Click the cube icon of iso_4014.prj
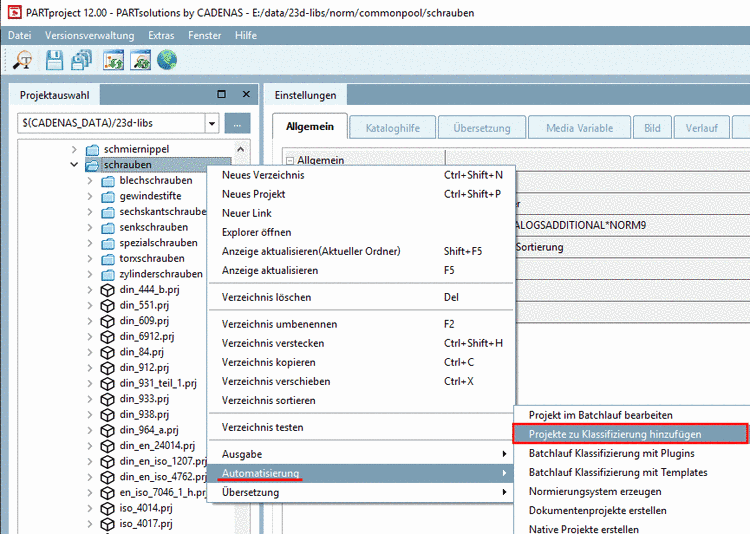This screenshot has height=534, width=750. coord(108,508)
